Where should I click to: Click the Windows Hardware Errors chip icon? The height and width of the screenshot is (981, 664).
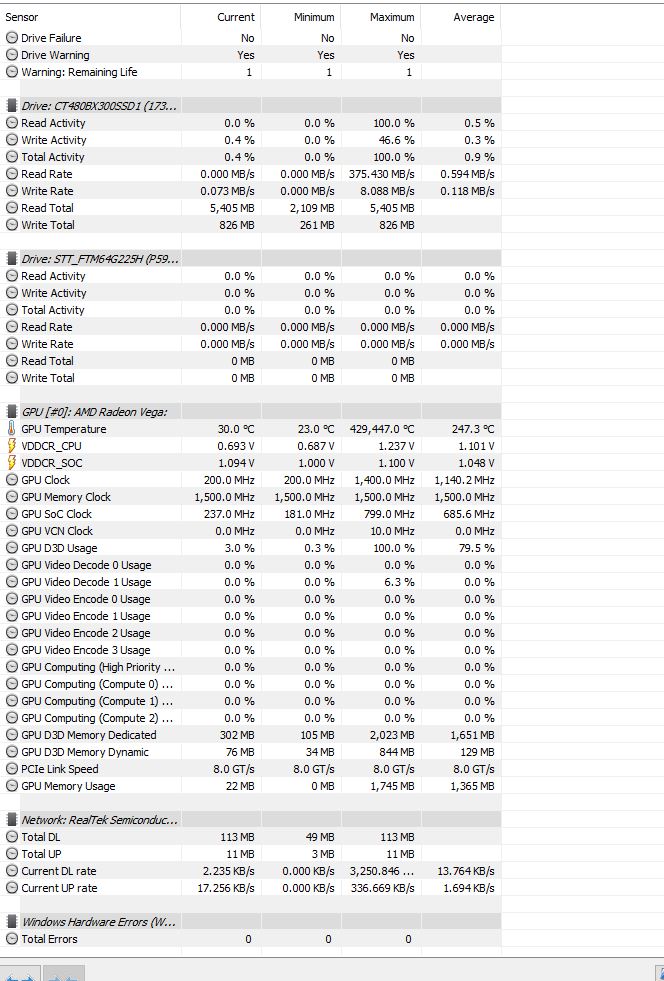pyautogui.click(x=11, y=922)
